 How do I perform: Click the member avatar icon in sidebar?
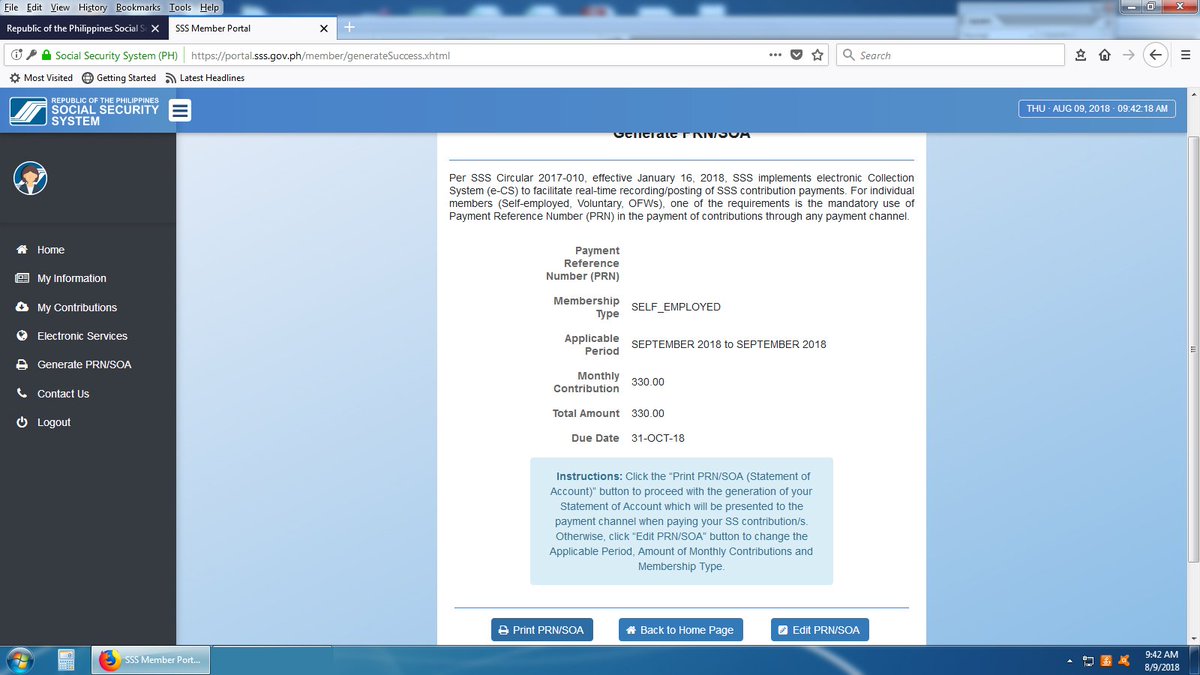click(31, 178)
